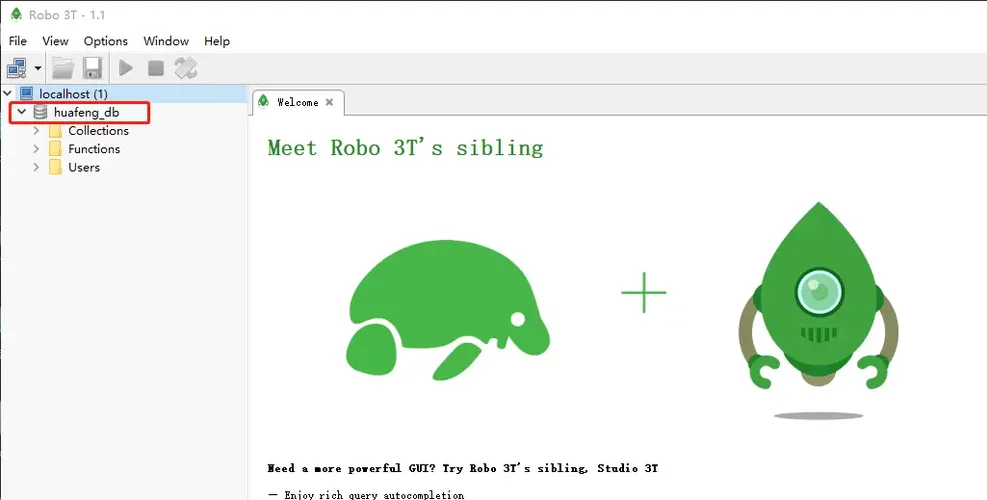Collapse the huafeng_db database node

click(22, 112)
